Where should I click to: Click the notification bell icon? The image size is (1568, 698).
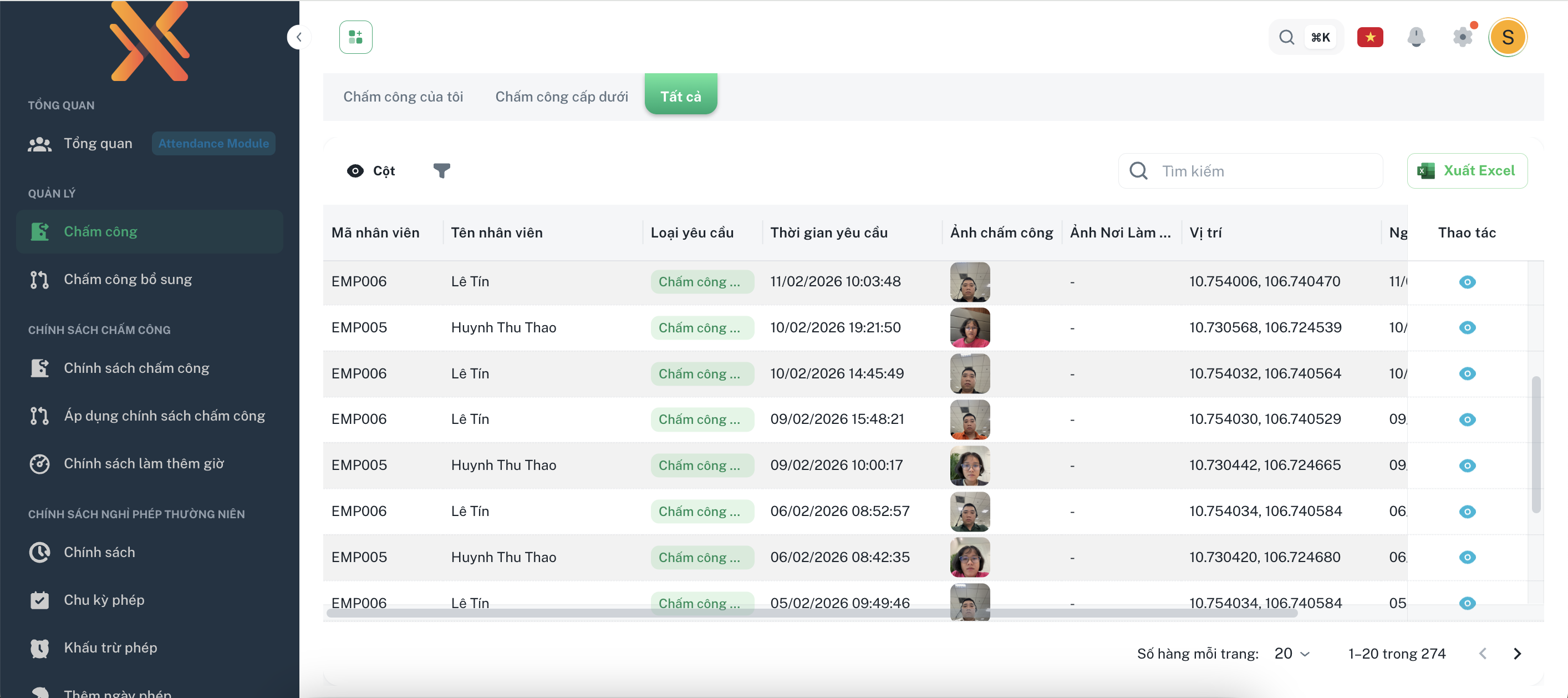[x=1416, y=37]
